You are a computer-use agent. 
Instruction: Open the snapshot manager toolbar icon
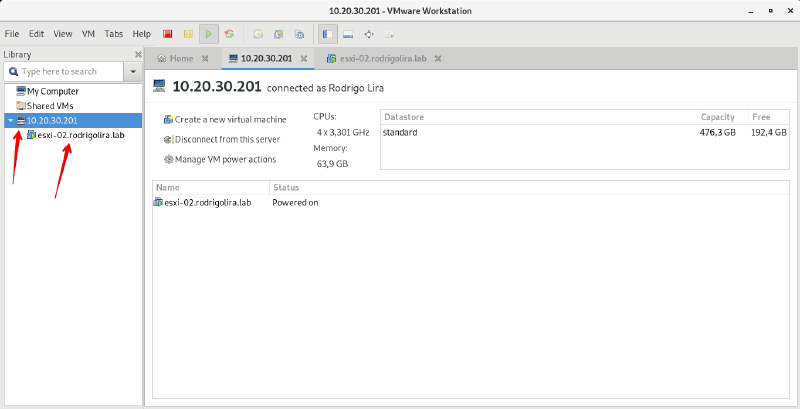click(299, 34)
